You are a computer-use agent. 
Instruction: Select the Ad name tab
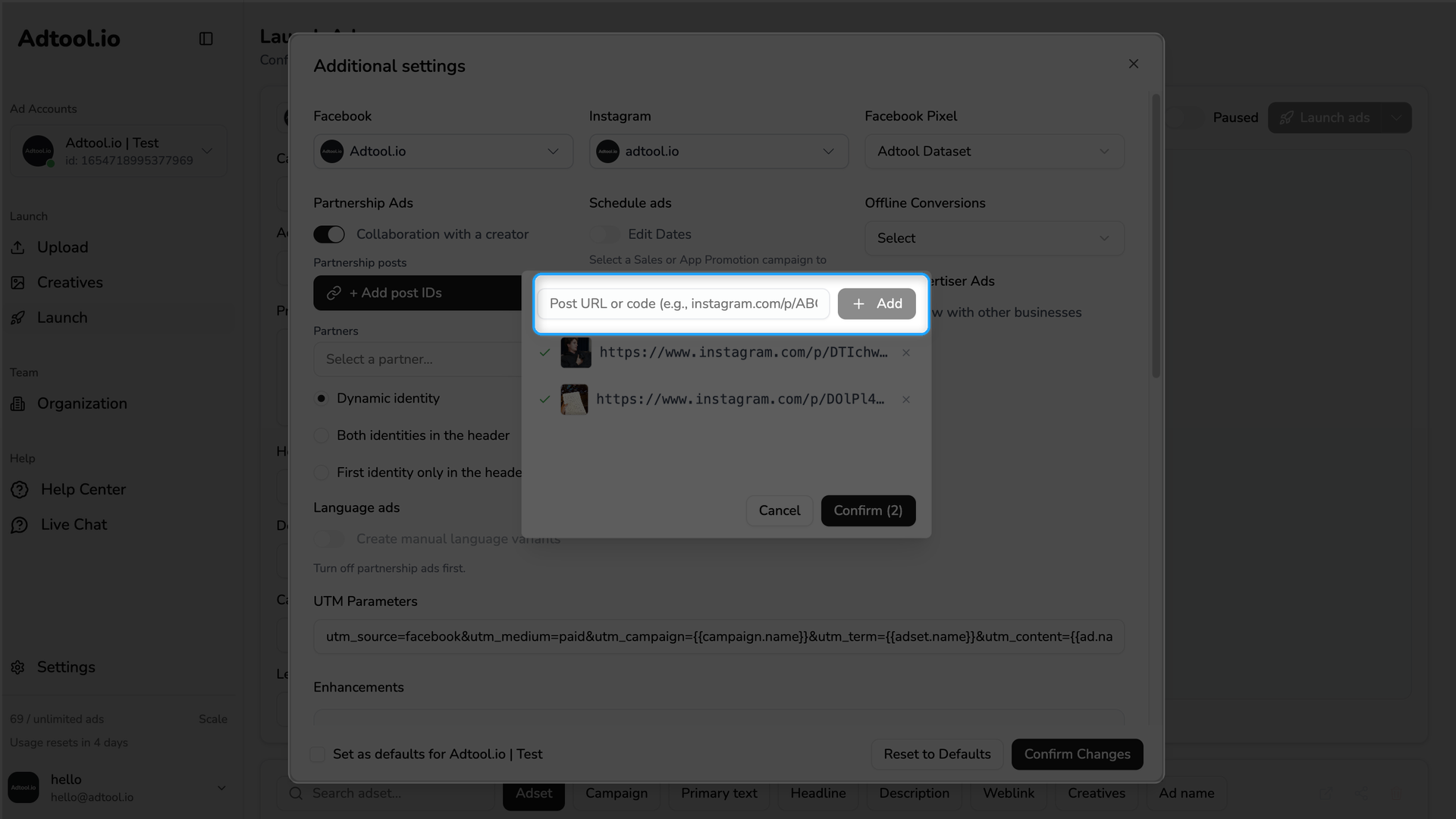tap(1186, 793)
